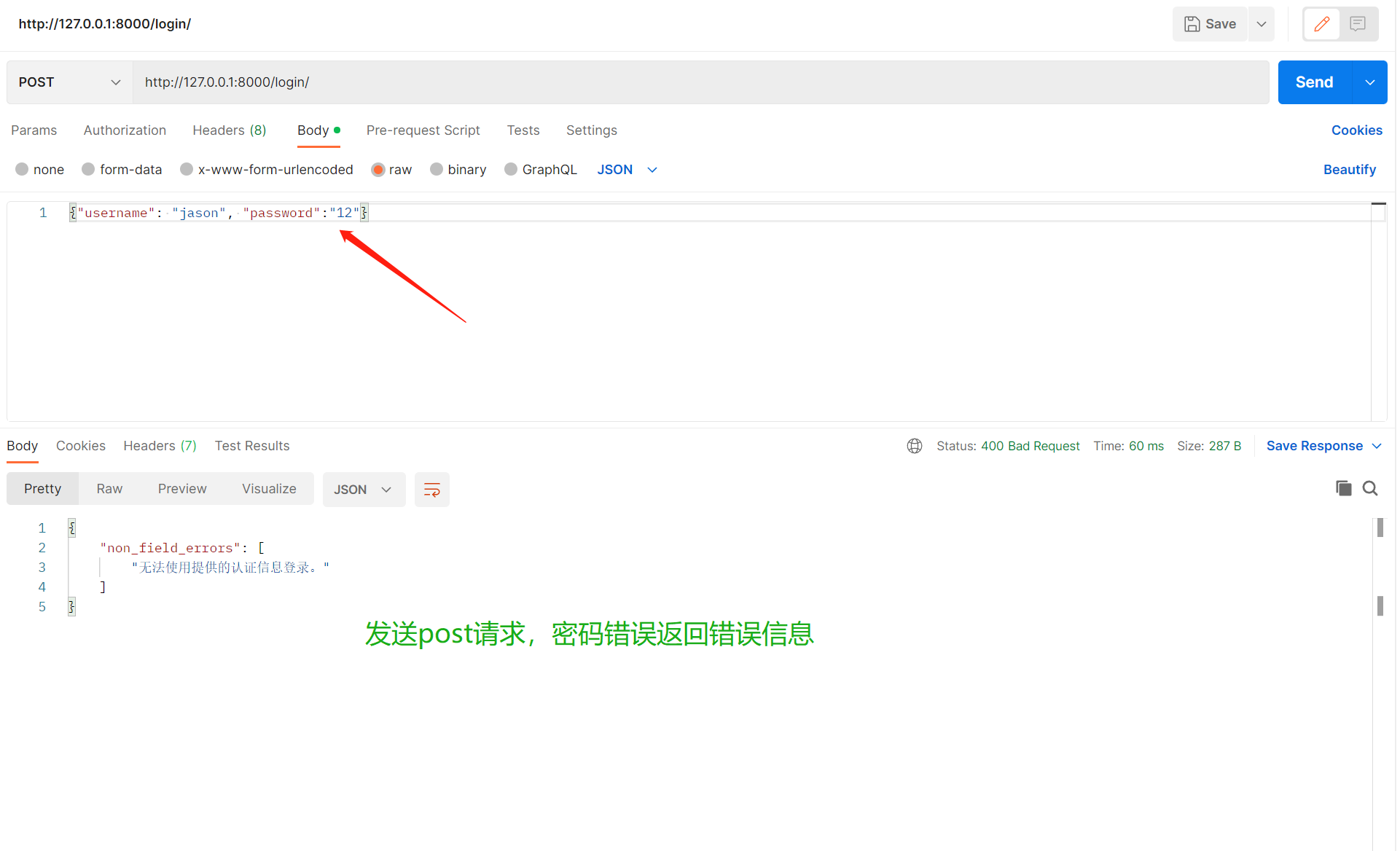This screenshot has width=1400, height=851.
Task: Click the Beautify link
Action: click(1349, 170)
